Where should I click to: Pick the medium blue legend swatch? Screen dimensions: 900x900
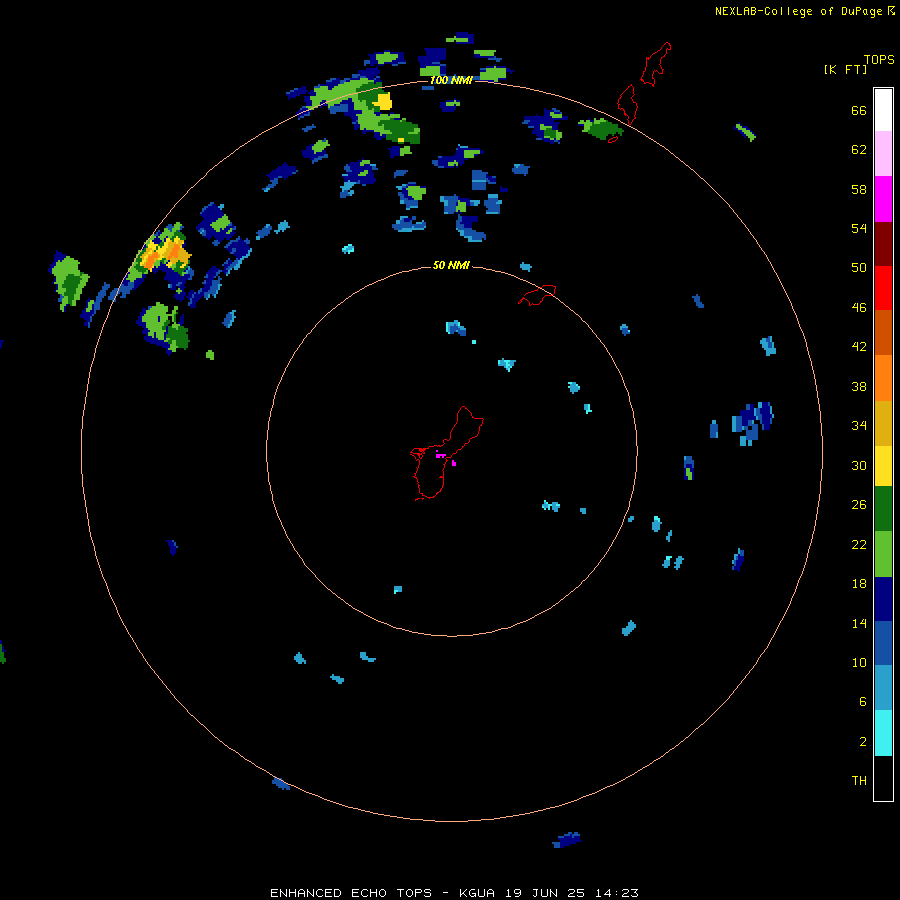[883, 643]
